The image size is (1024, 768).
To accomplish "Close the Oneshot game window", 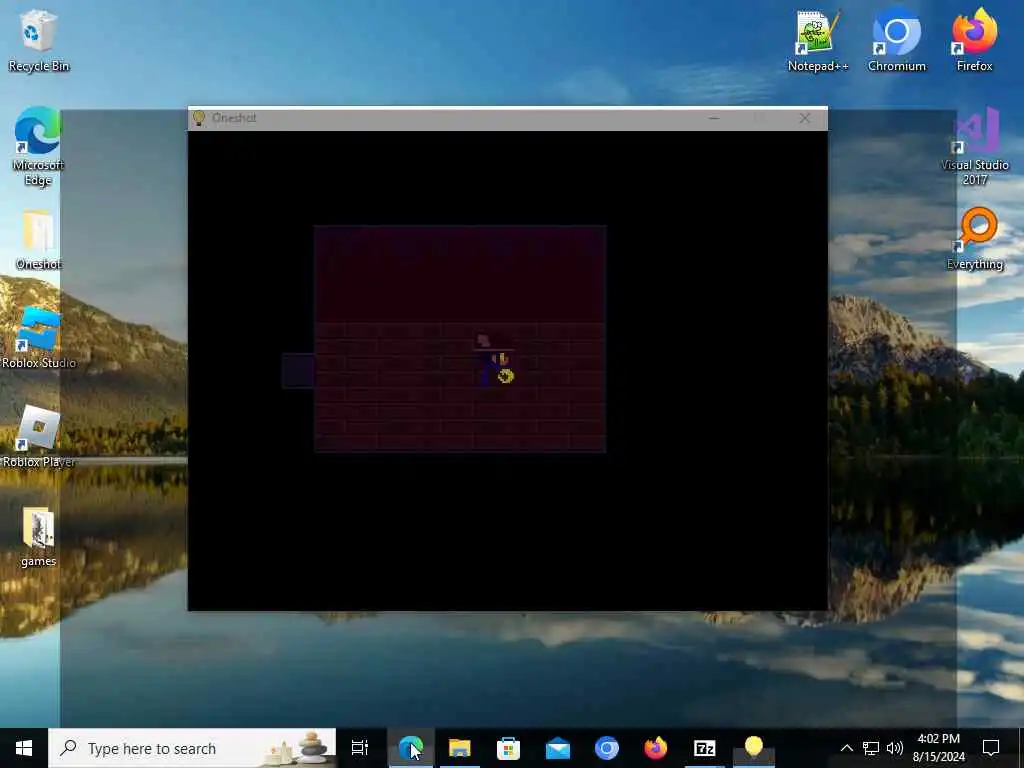I will 805,118.
